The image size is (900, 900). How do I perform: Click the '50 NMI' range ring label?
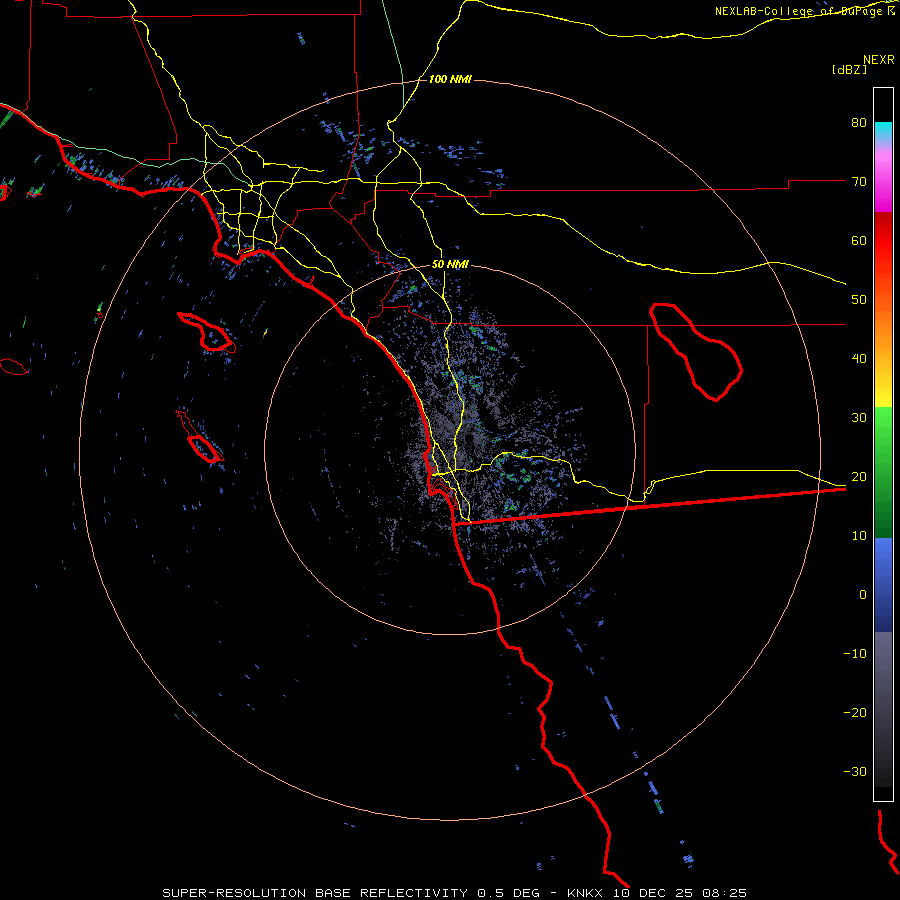[450, 264]
